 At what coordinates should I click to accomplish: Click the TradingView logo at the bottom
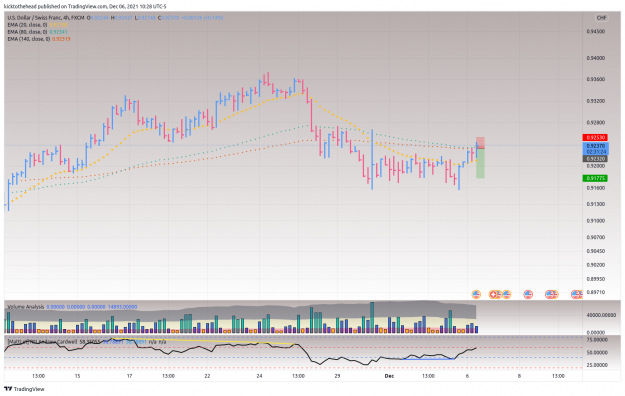(24, 389)
